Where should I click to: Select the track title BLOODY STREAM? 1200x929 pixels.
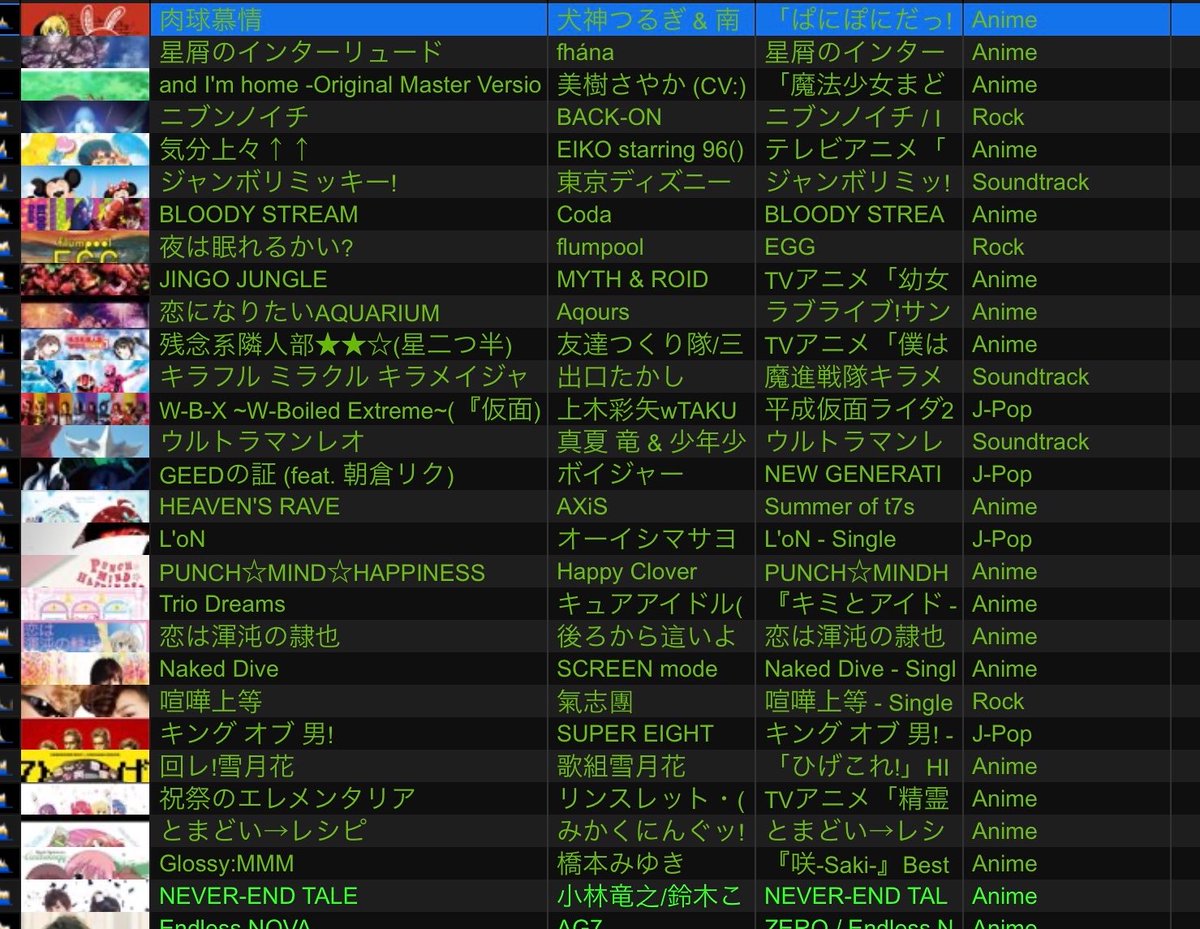[258, 215]
